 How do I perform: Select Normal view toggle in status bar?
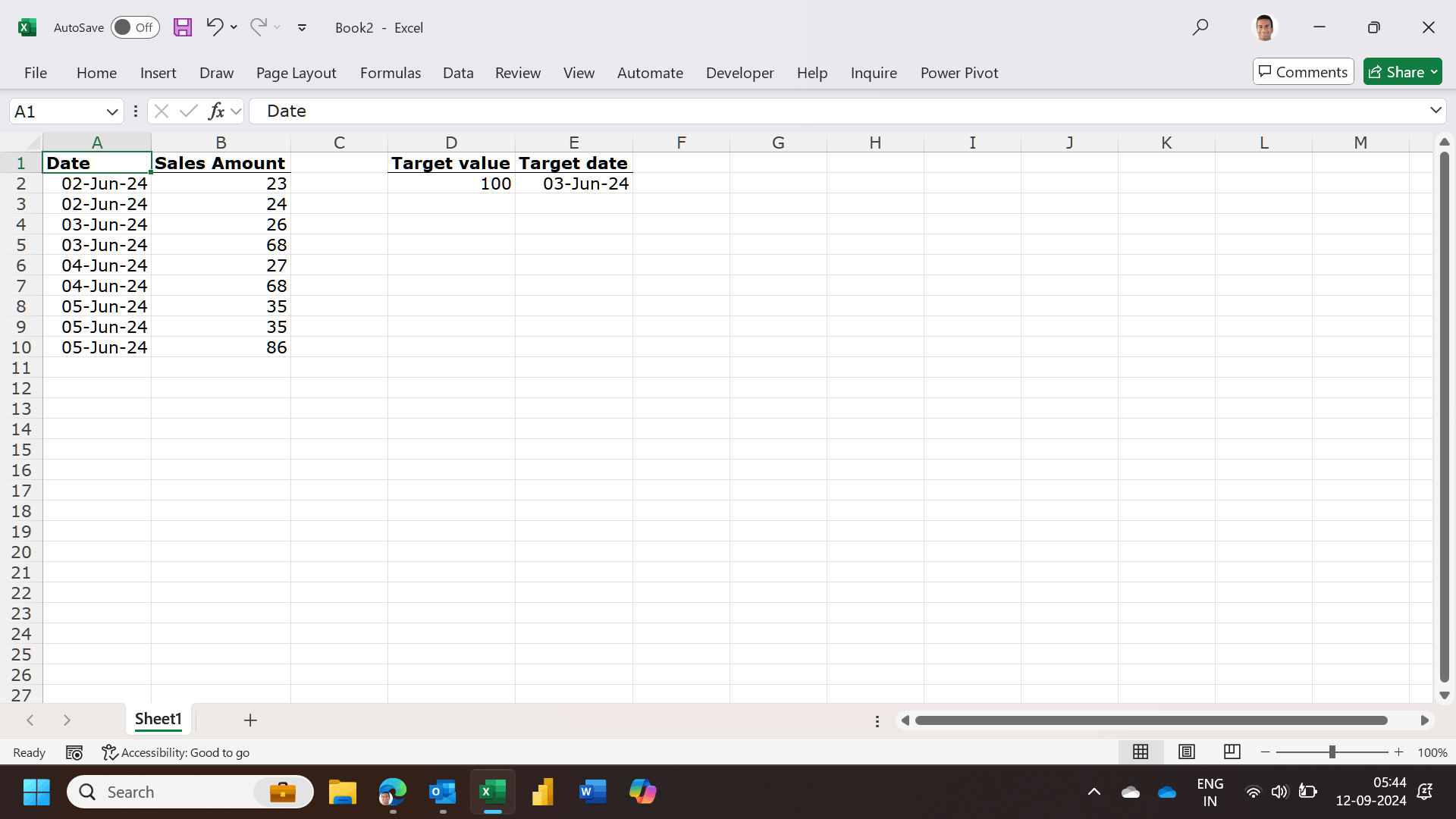[x=1141, y=752]
